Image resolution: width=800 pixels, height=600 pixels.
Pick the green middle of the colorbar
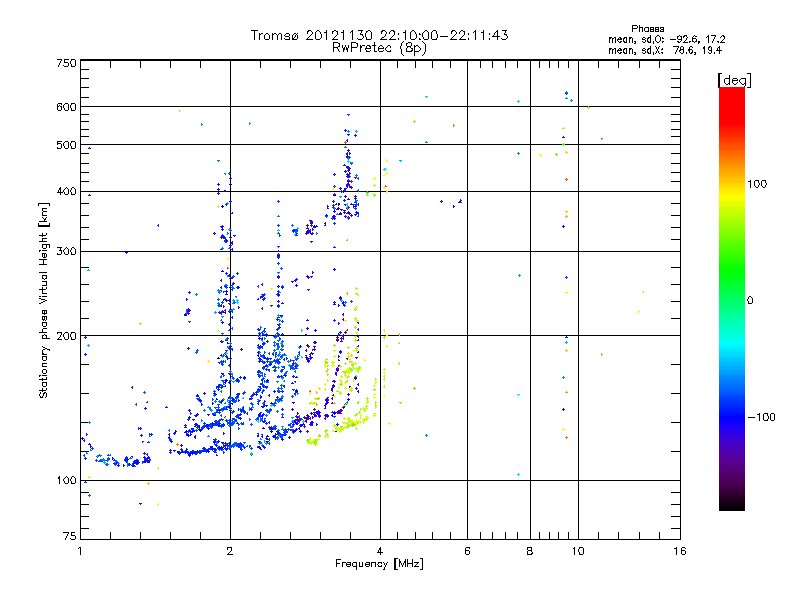coord(731,300)
